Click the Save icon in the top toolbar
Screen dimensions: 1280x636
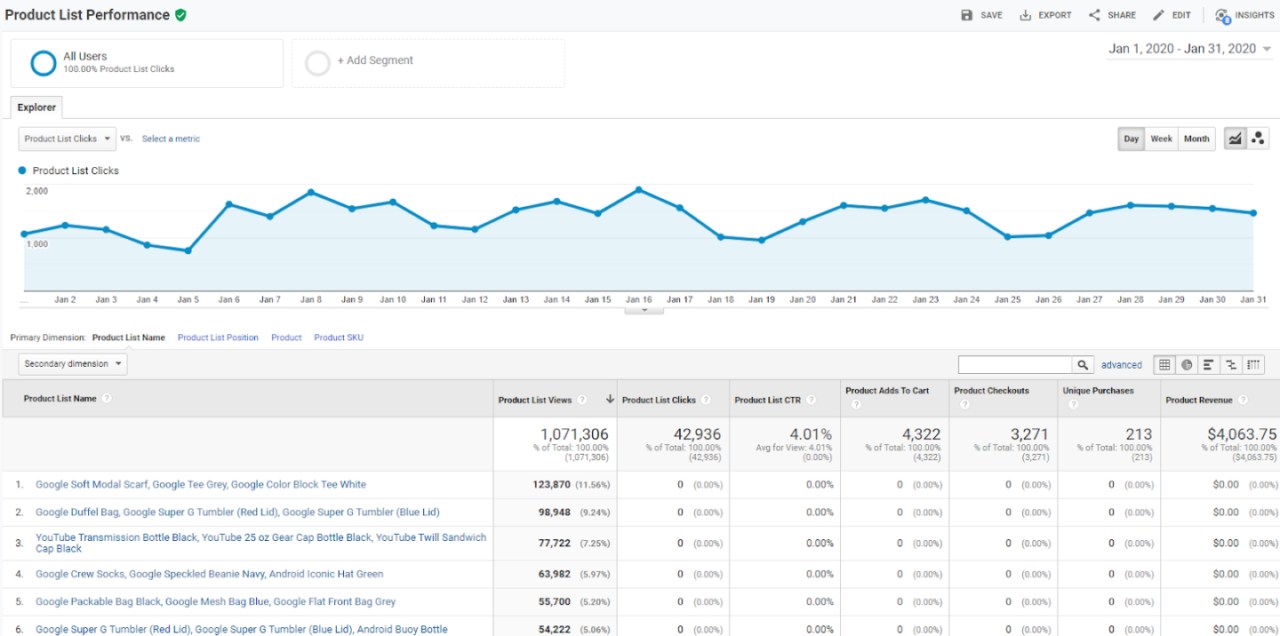coord(967,15)
